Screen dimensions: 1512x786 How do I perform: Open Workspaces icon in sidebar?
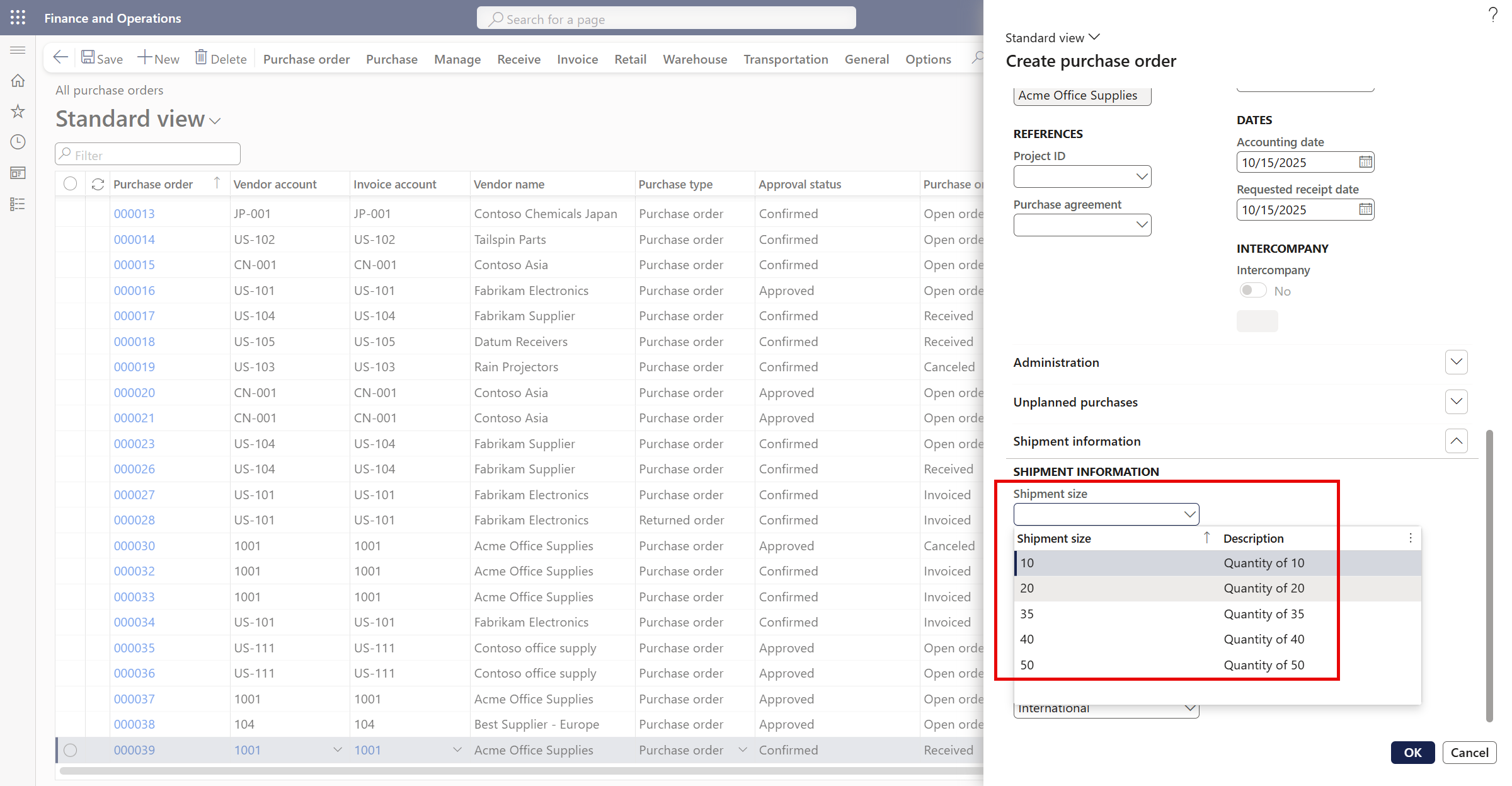point(18,173)
